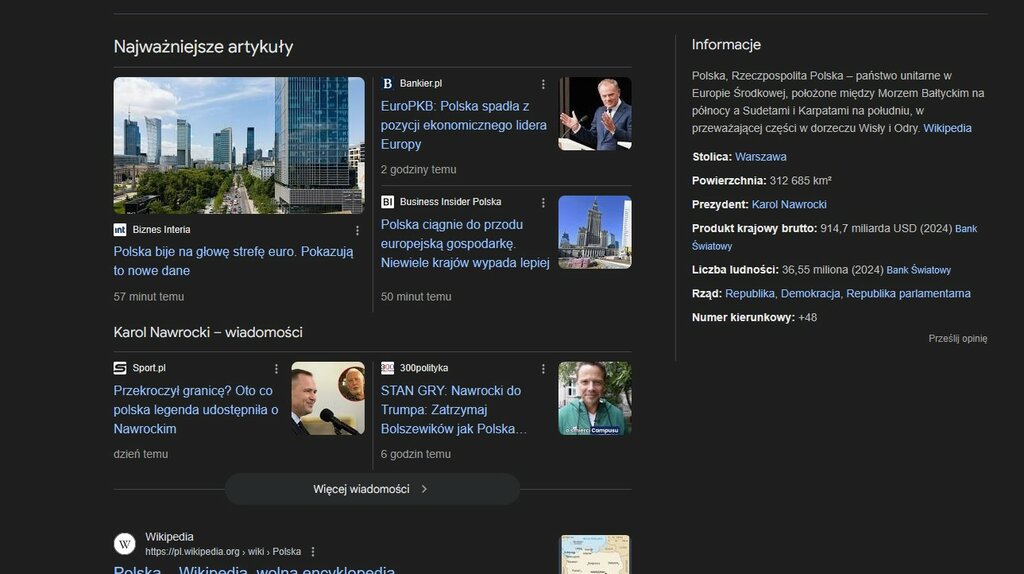Screen dimensions: 1024x574
Task: Click the Sport.pl source logo
Action: (120, 368)
